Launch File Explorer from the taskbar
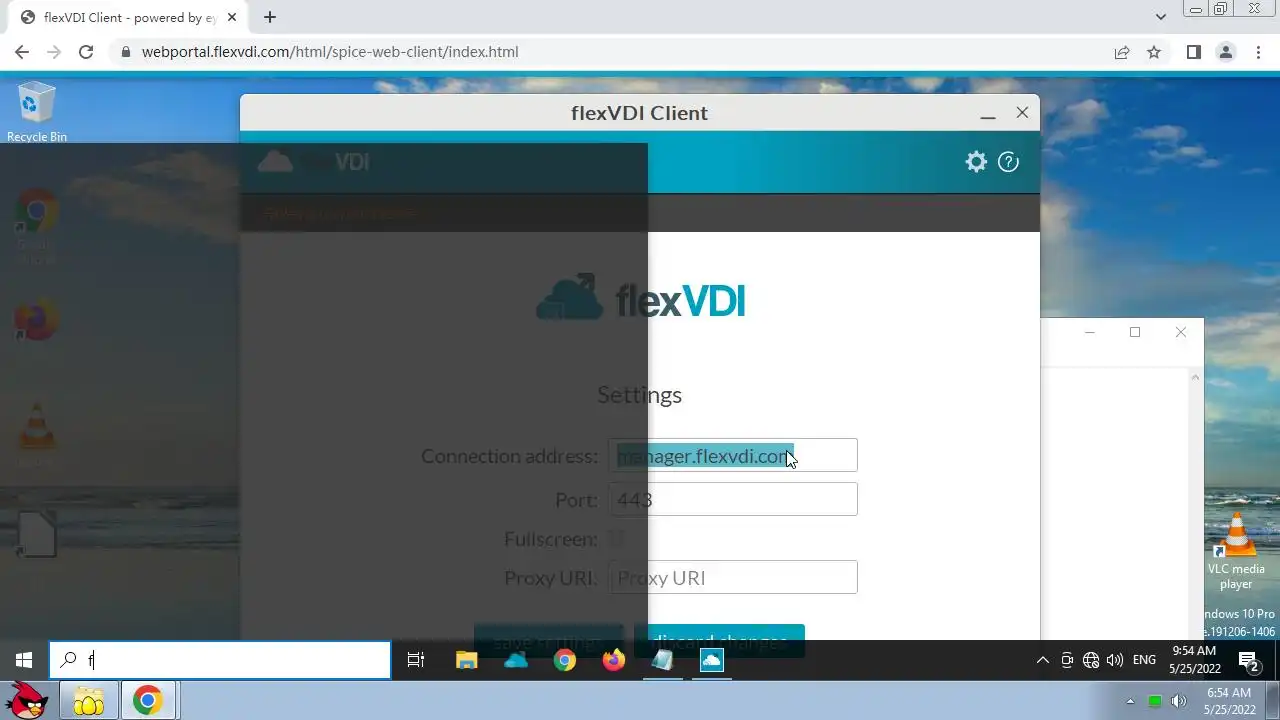 [x=466, y=660]
